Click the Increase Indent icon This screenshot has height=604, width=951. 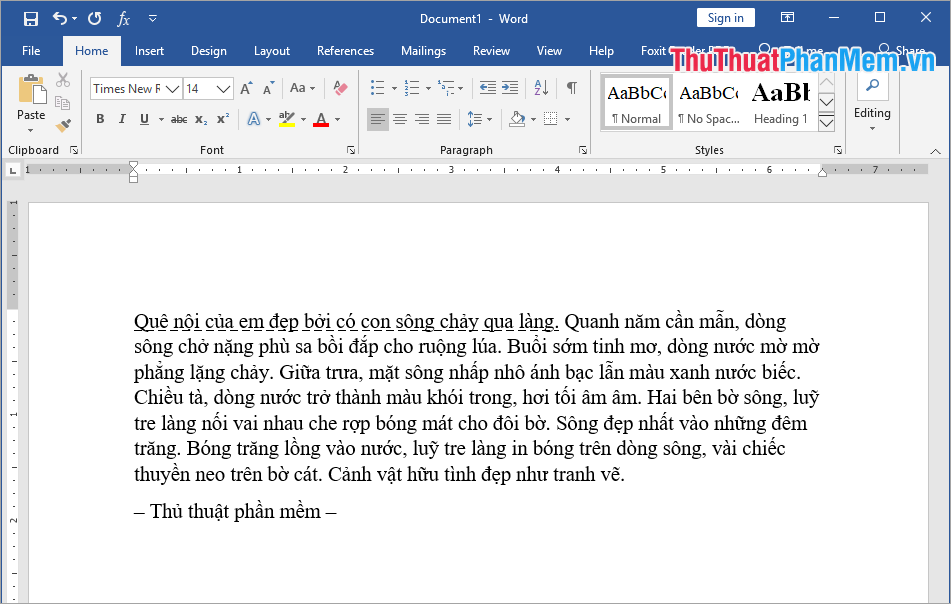coord(511,88)
